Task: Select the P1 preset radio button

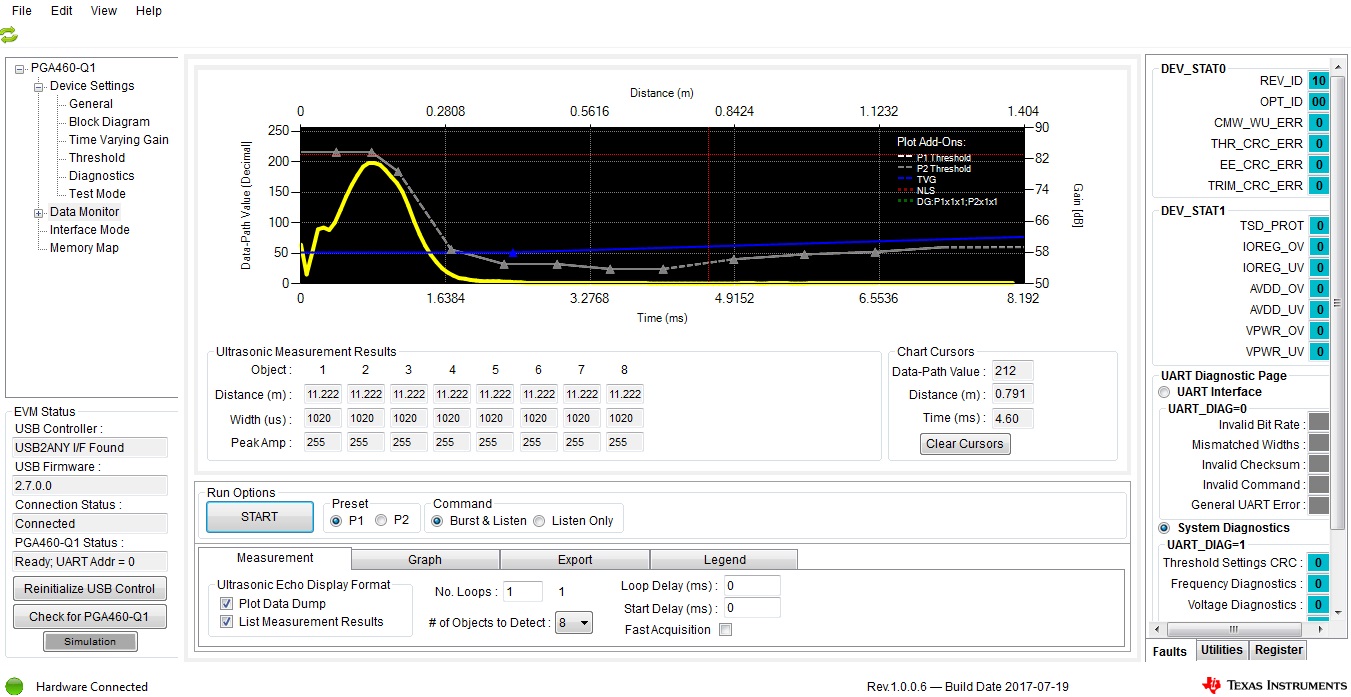Action: coord(336,520)
